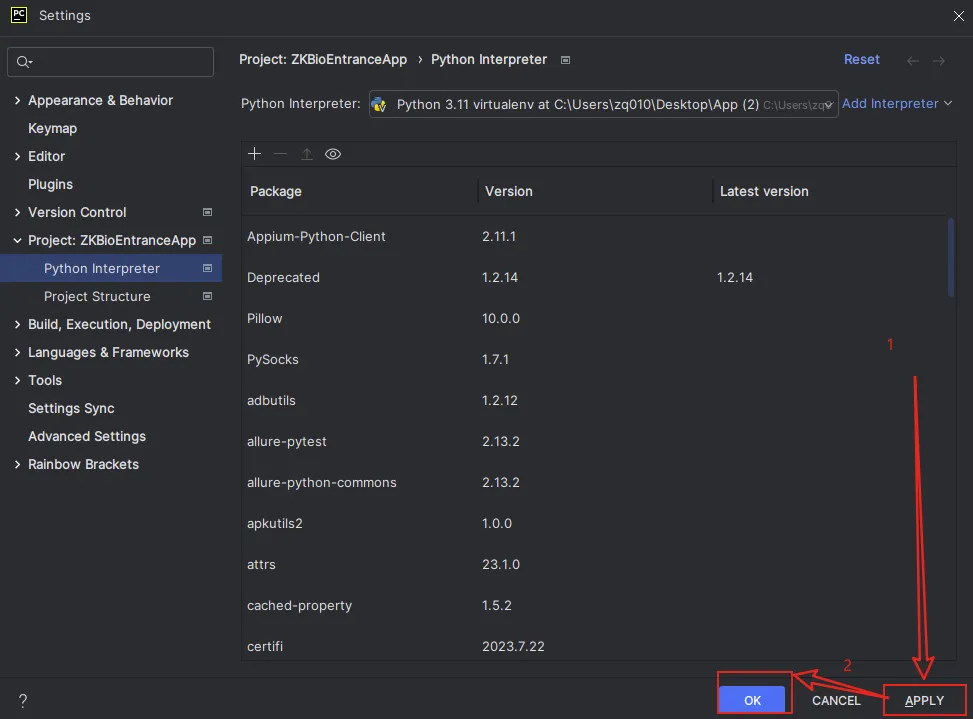The image size is (973, 719).
Task: Click the settings search field
Action: click(110, 62)
